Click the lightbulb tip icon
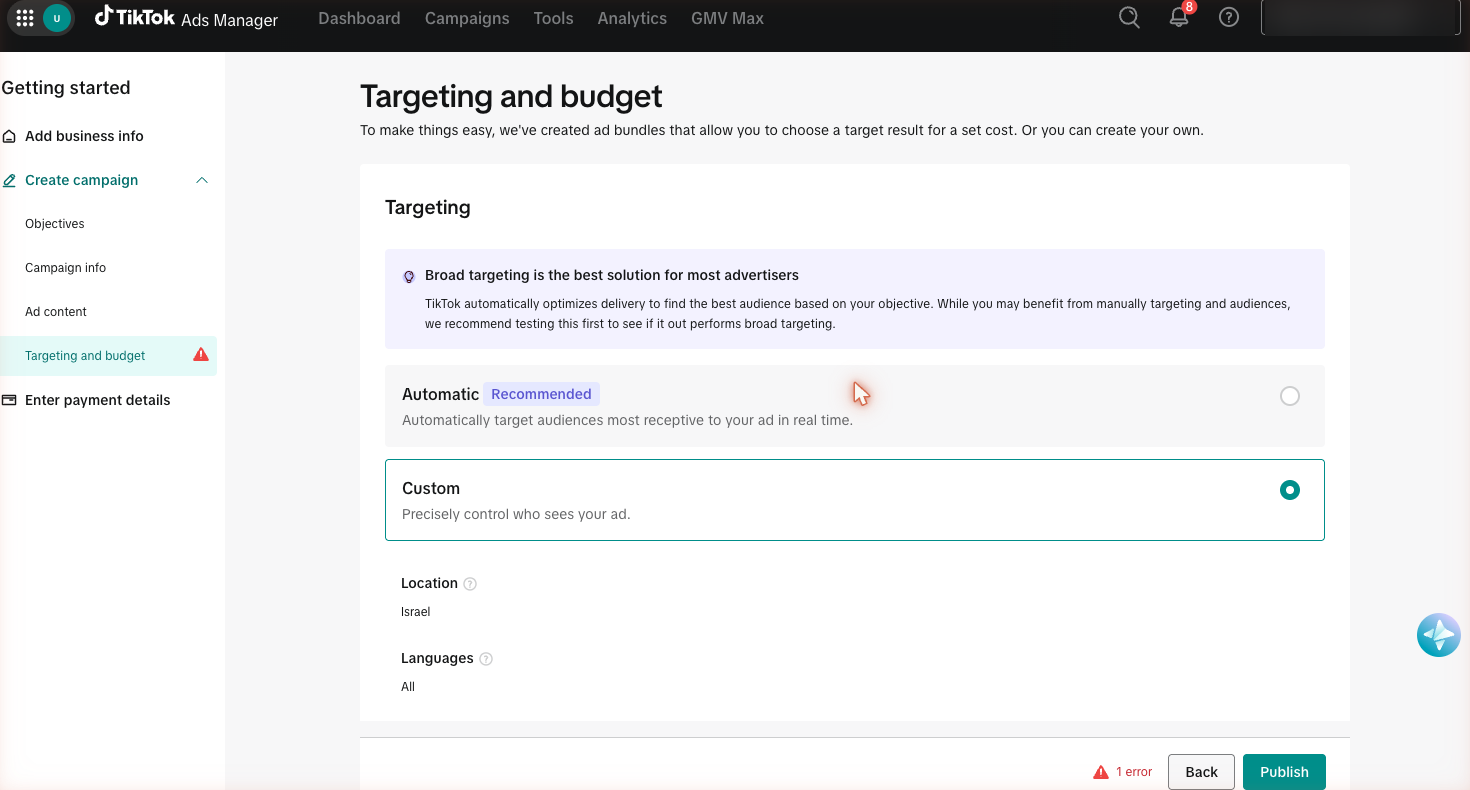The height and width of the screenshot is (790, 1470). coord(408,276)
